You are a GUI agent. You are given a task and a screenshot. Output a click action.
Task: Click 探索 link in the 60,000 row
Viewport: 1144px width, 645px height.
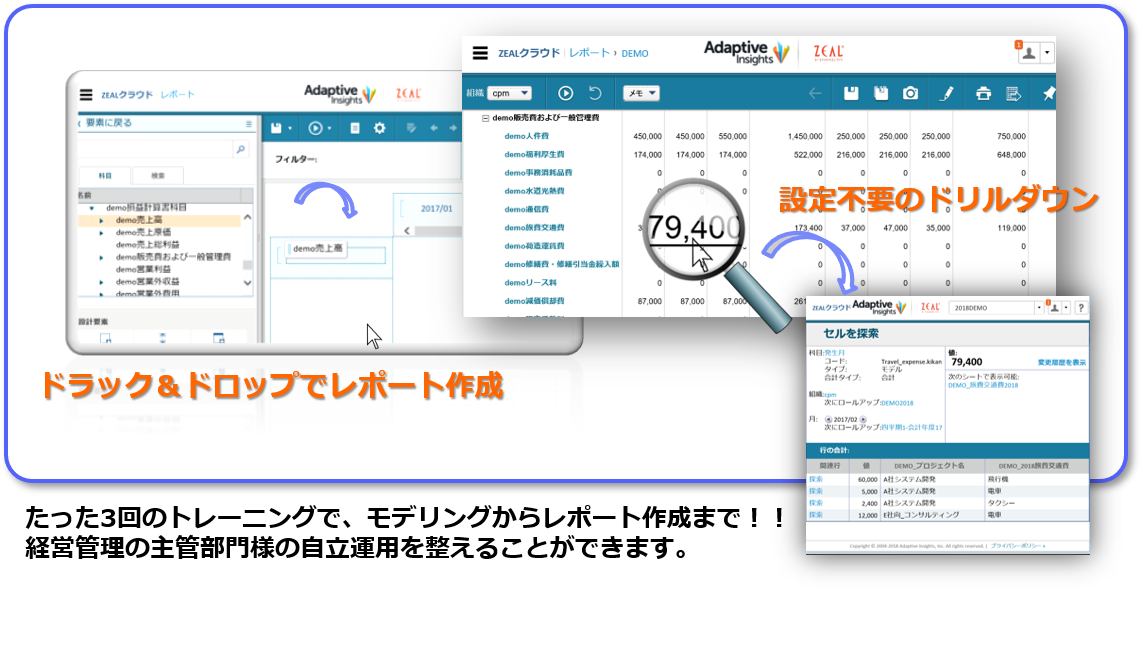(x=816, y=479)
